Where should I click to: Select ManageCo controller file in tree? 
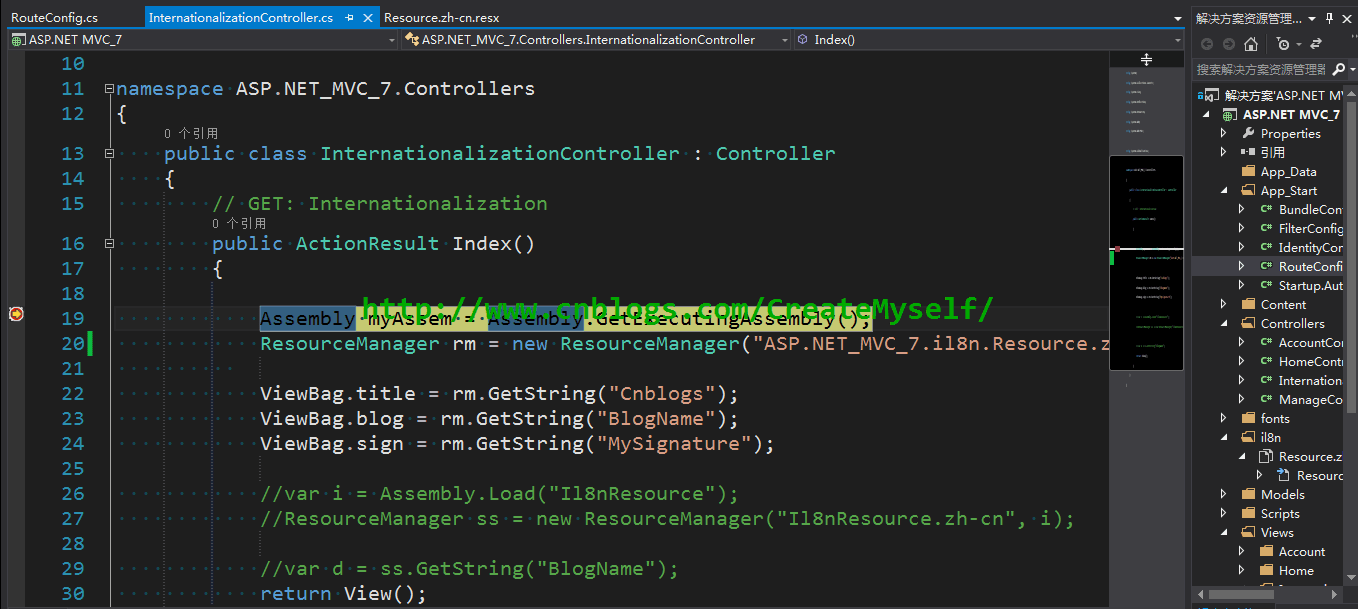click(1310, 399)
